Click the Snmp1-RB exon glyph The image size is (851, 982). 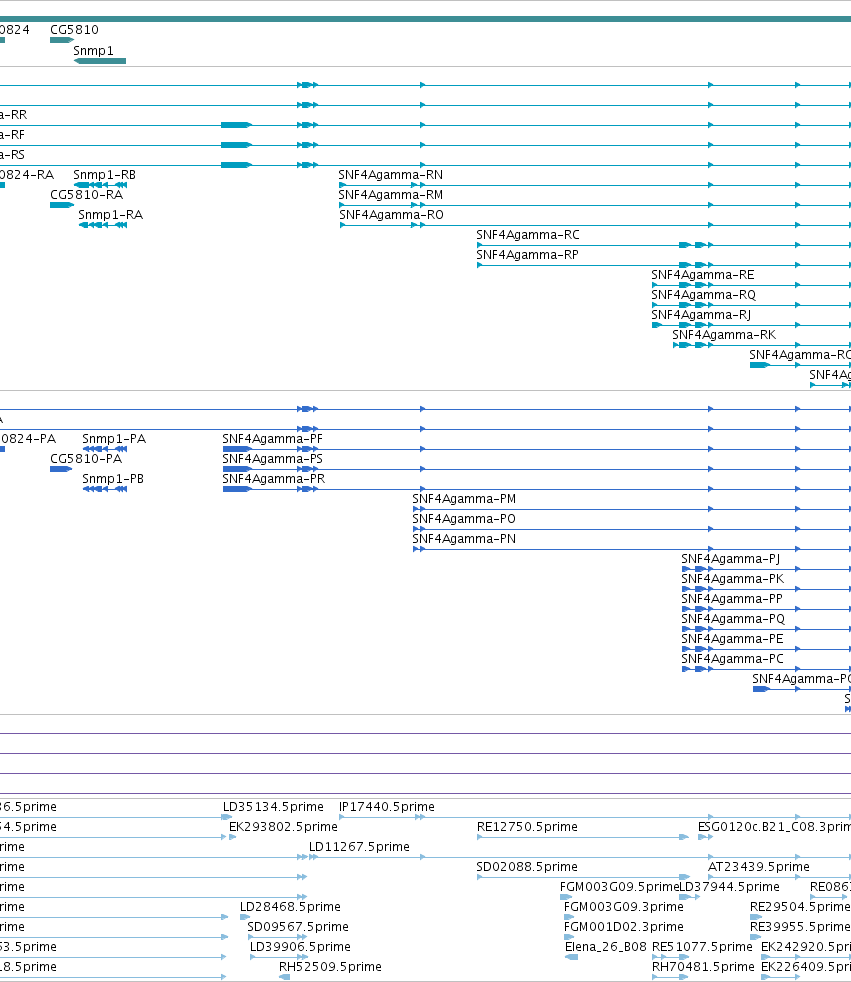coord(101,185)
